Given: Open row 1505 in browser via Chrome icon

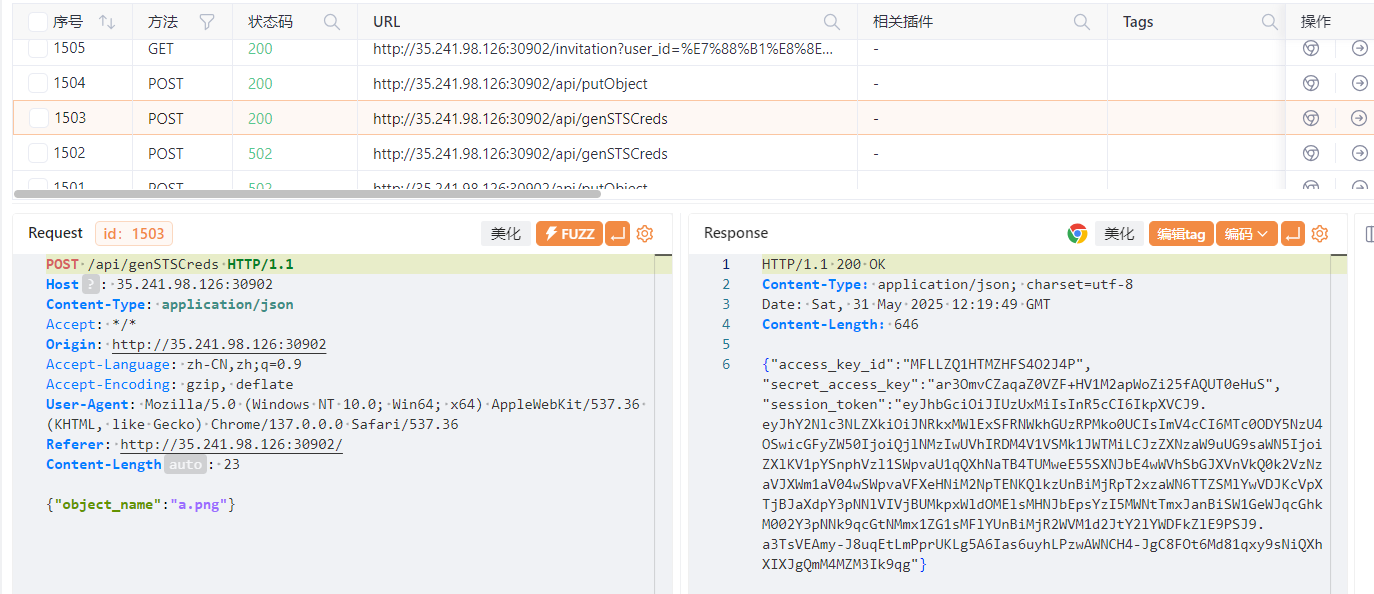Looking at the screenshot, I should point(1309,48).
